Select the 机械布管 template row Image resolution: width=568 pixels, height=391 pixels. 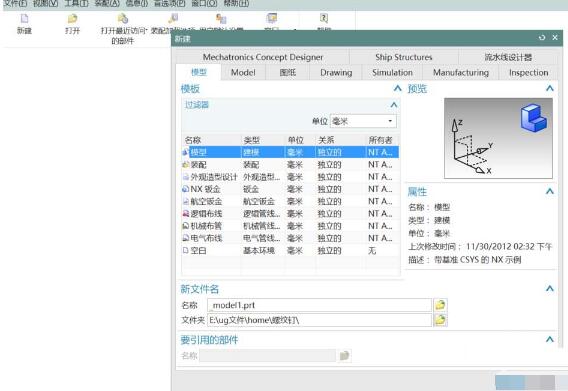(x=290, y=226)
